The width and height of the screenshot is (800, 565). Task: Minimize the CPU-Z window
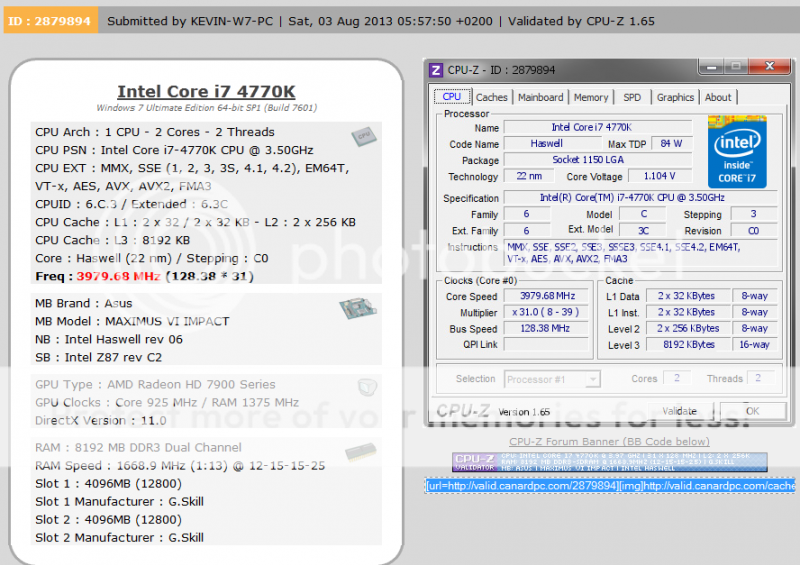pyautogui.click(x=712, y=68)
